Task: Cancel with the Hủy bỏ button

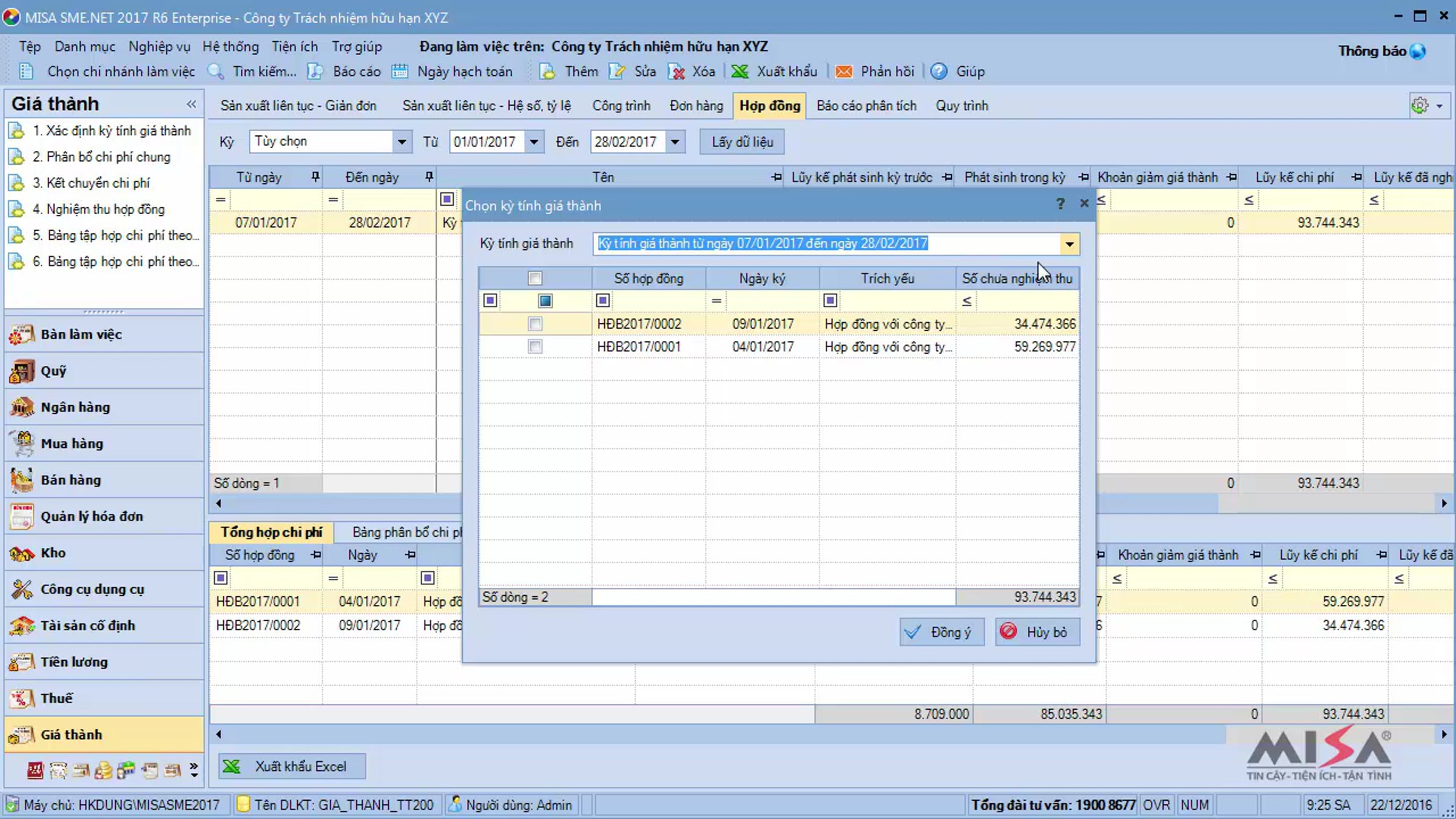Action: 1037,632
